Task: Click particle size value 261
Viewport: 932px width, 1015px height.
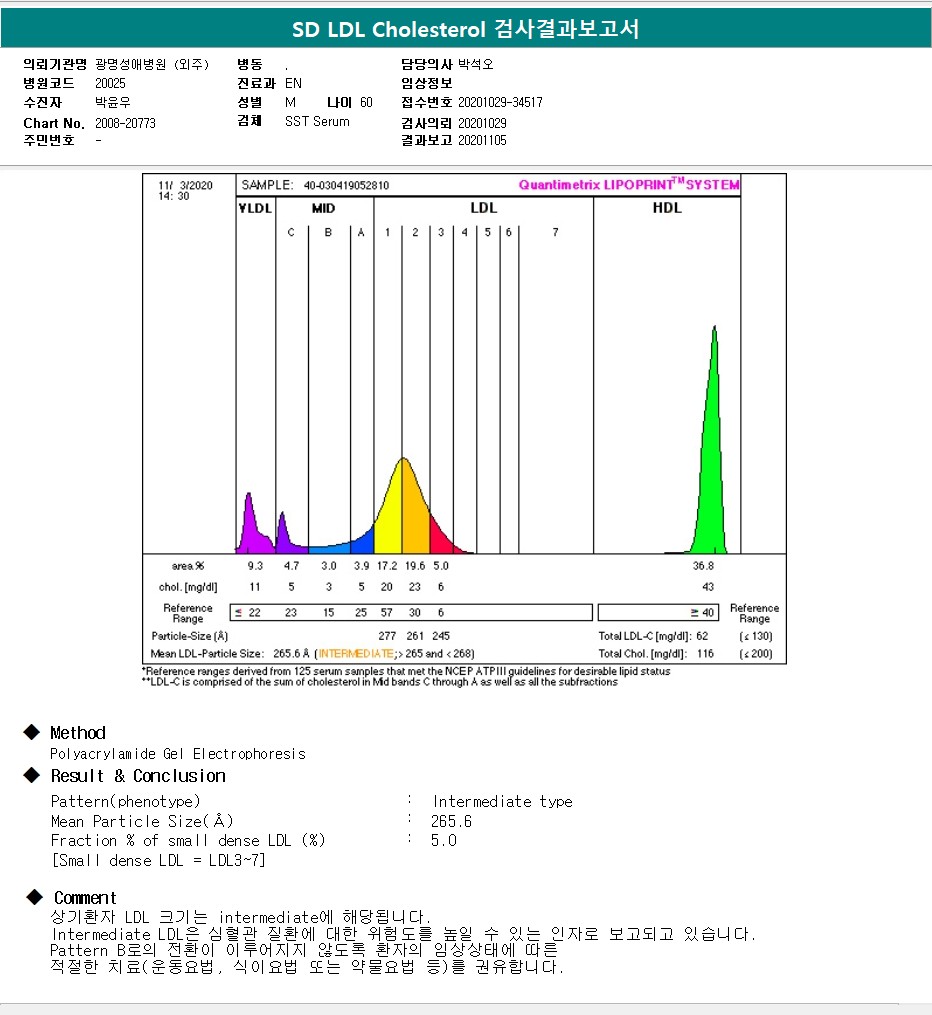Action: 415,636
